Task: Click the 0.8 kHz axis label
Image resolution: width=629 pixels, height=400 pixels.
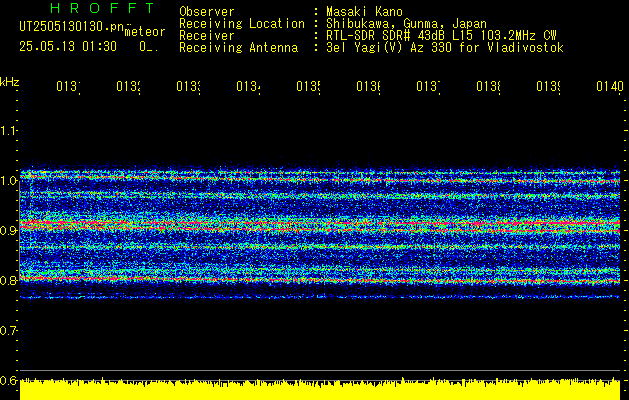Action: (8, 280)
